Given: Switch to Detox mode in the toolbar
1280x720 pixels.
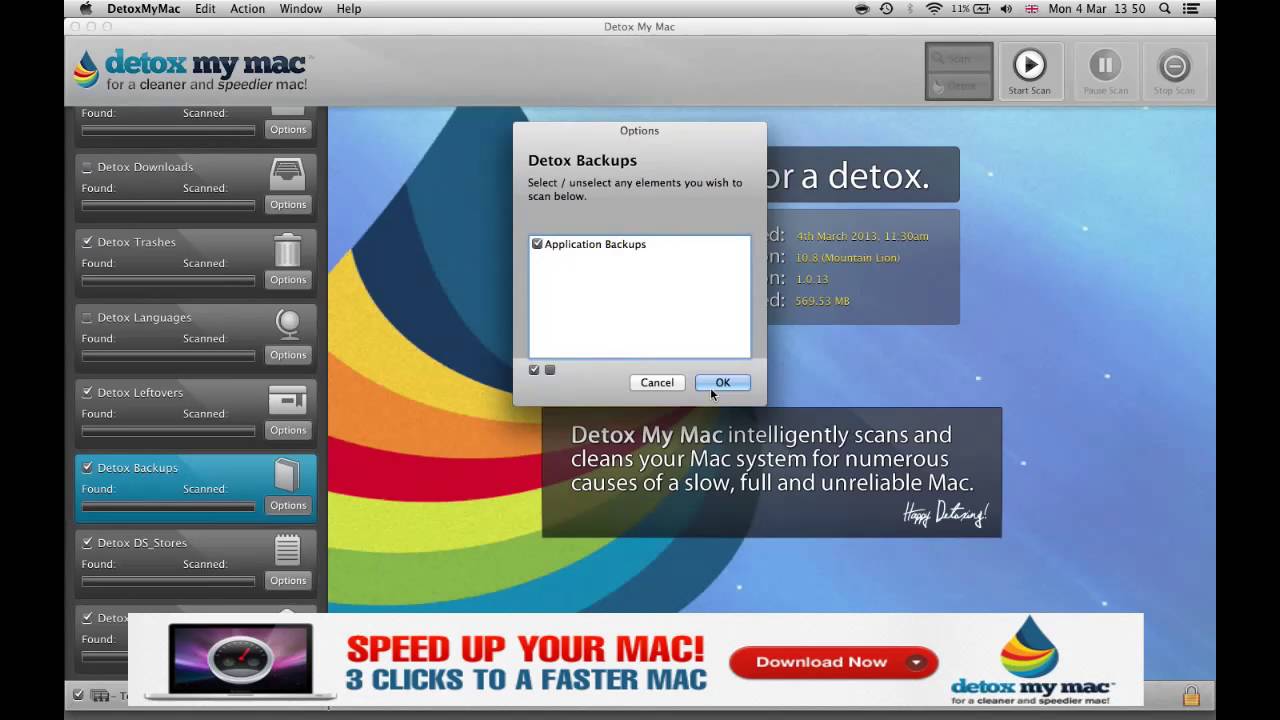Looking at the screenshot, I should pos(959,85).
